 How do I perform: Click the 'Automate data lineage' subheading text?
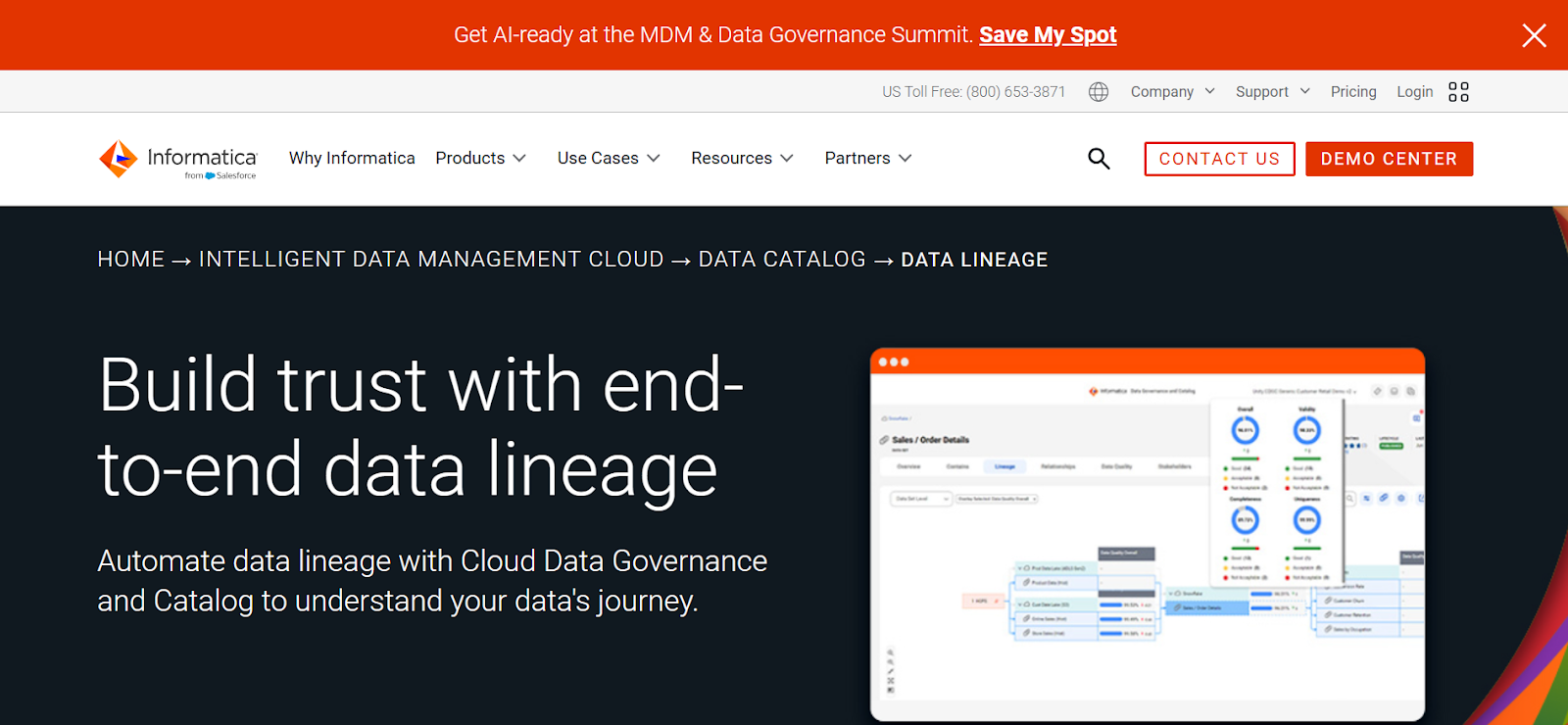click(x=432, y=580)
